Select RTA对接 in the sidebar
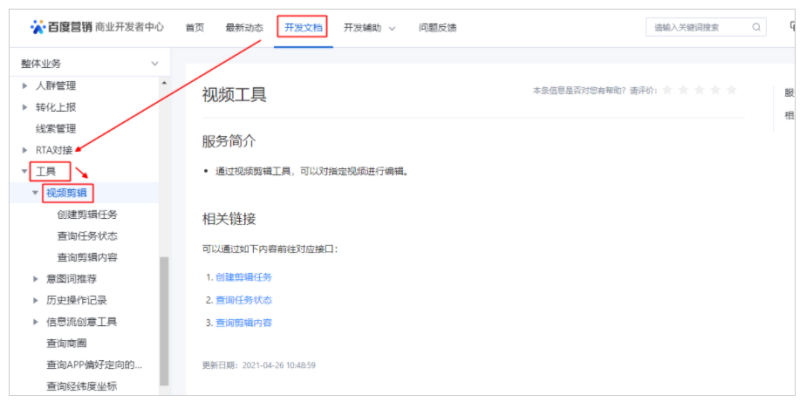The image size is (800, 402). (x=54, y=150)
